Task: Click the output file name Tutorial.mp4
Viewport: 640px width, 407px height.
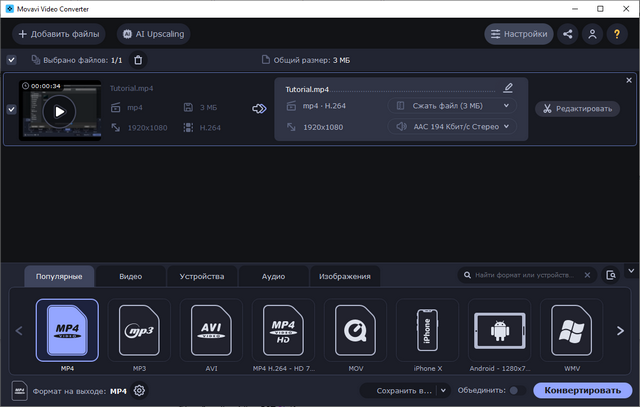Action: click(307, 89)
